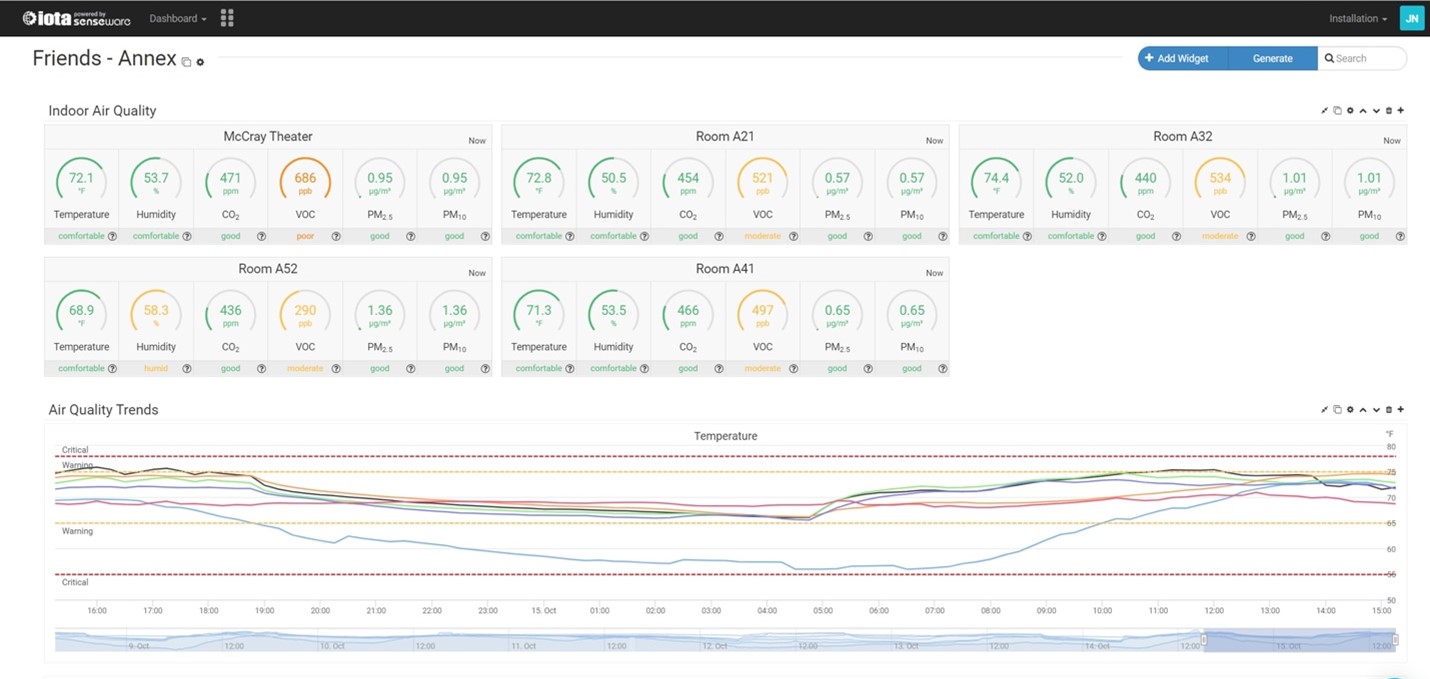
Task: Click the right handle of chart time range slider
Action: pyautogui.click(x=1395, y=640)
